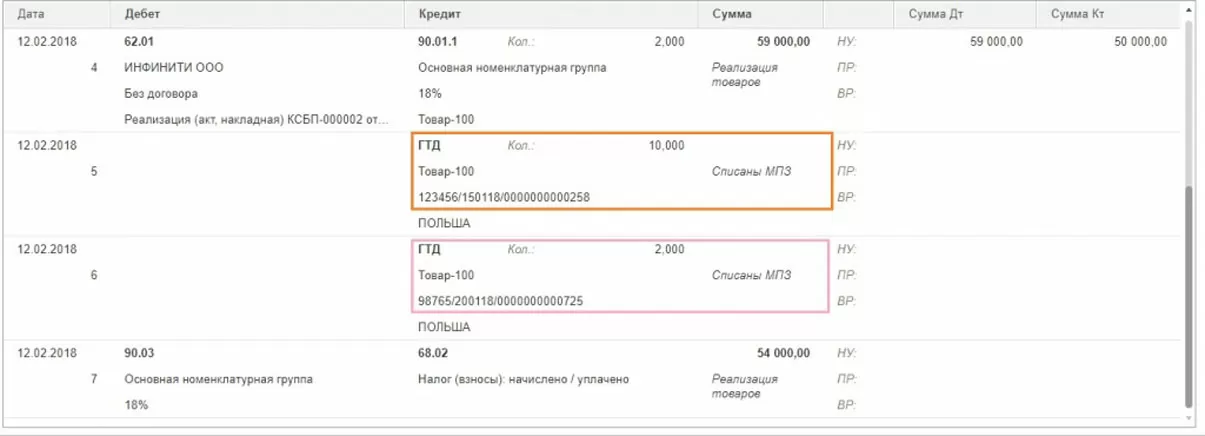Click the ИНФИНИТИ ООО counterparty text
Viewport: 1205px width, 436px height.
point(173,68)
